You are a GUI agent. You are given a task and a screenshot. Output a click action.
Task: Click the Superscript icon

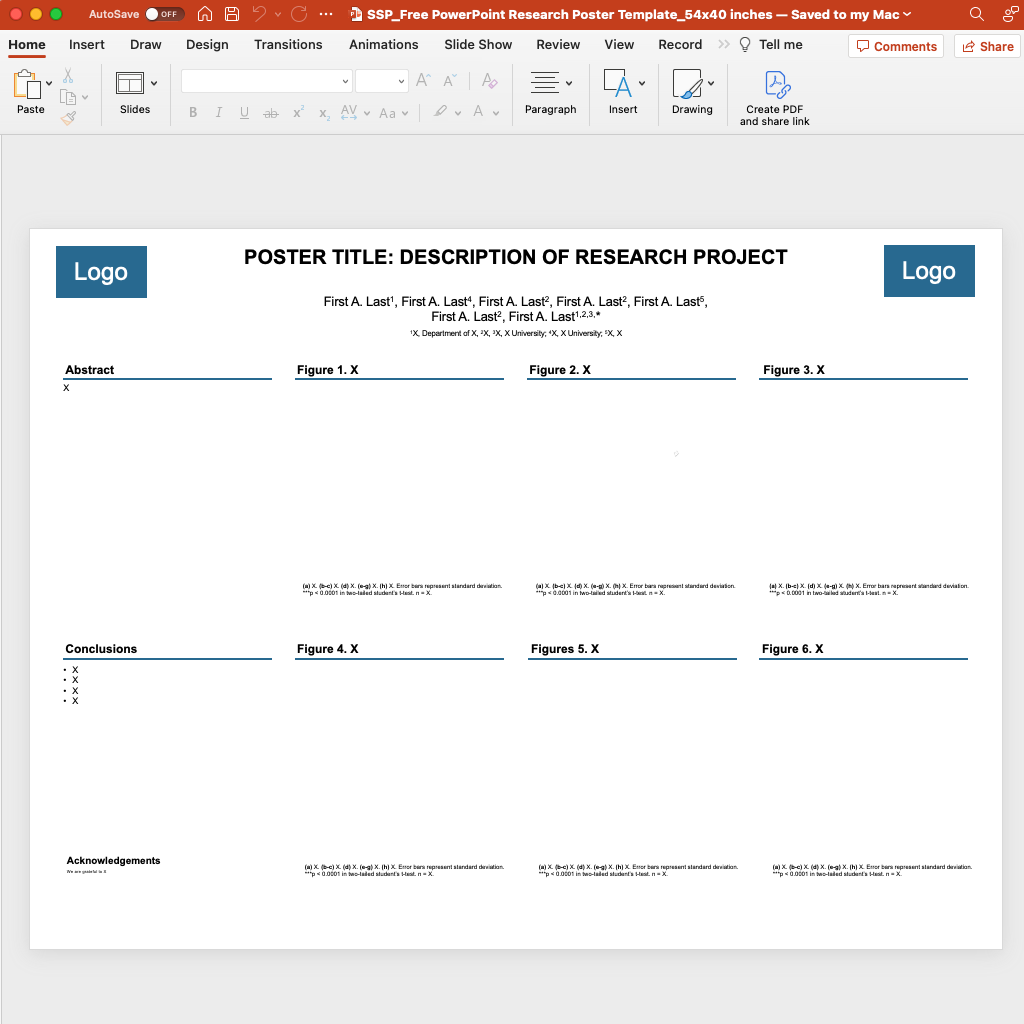[x=297, y=112]
